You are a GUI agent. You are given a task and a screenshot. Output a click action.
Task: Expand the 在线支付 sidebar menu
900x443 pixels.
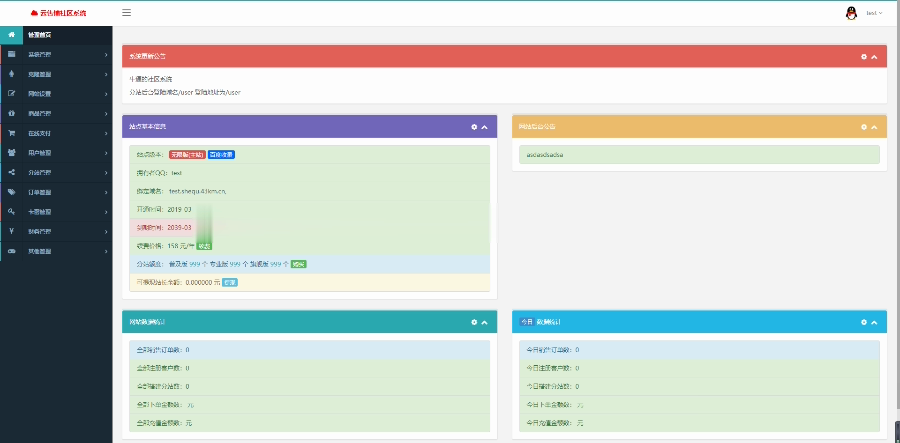pos(56,133)
